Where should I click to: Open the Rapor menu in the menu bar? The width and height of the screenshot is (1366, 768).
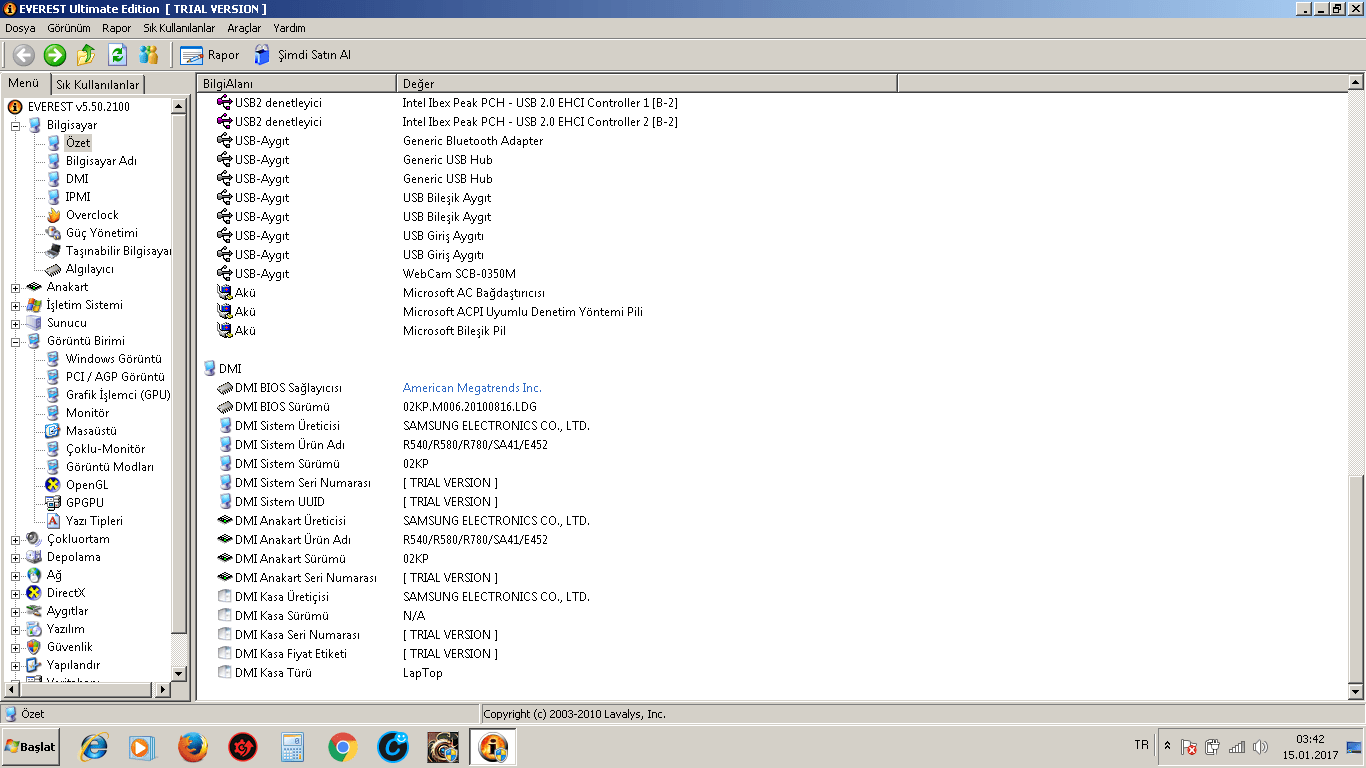116,28
